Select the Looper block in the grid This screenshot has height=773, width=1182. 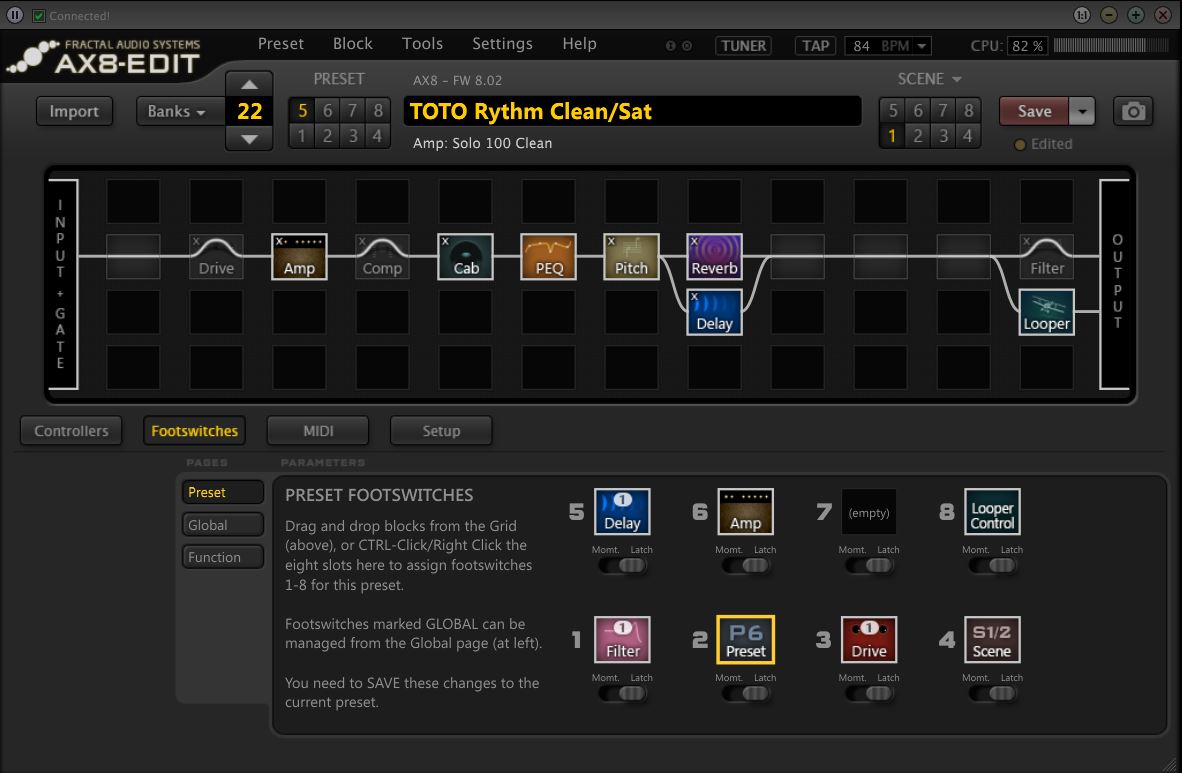pyautogui.click(x=1046, y=311)
